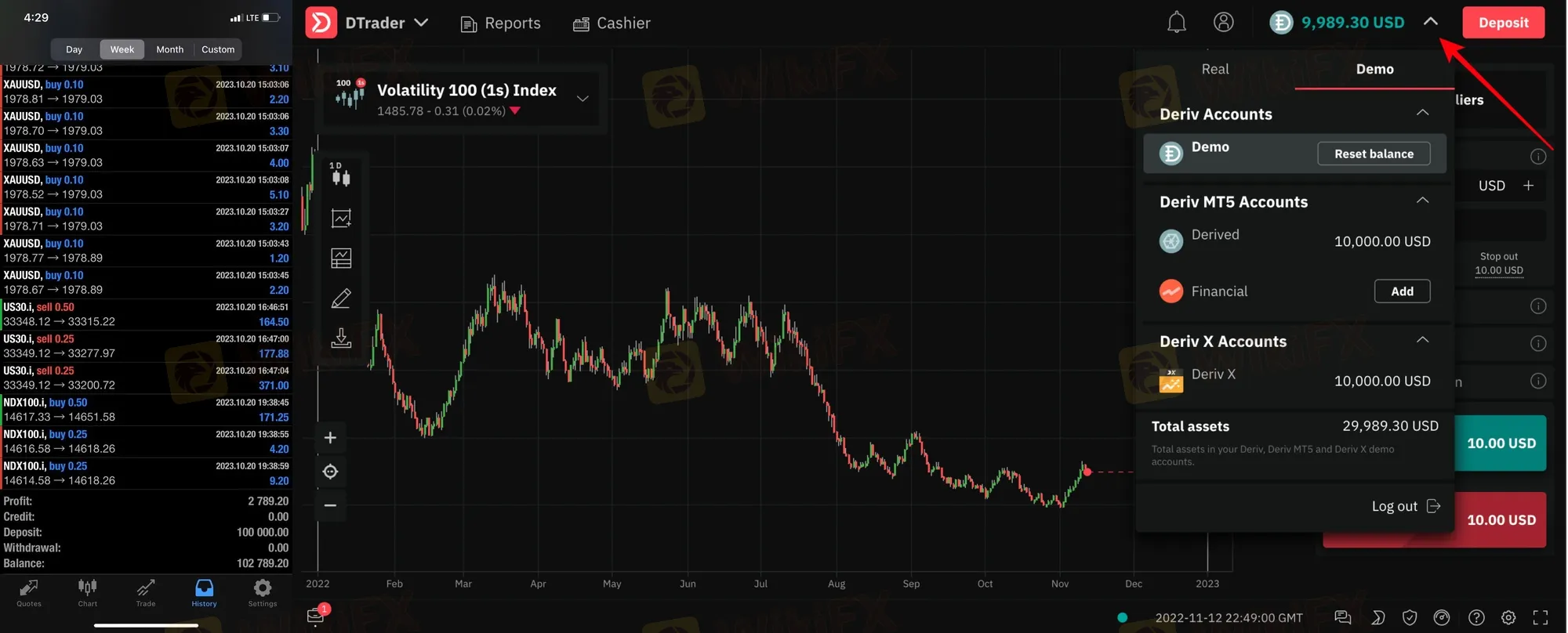Click the Deriv go-to icon in footer
This screenshot has height=633, width=1568.
tap(1377, 618)
